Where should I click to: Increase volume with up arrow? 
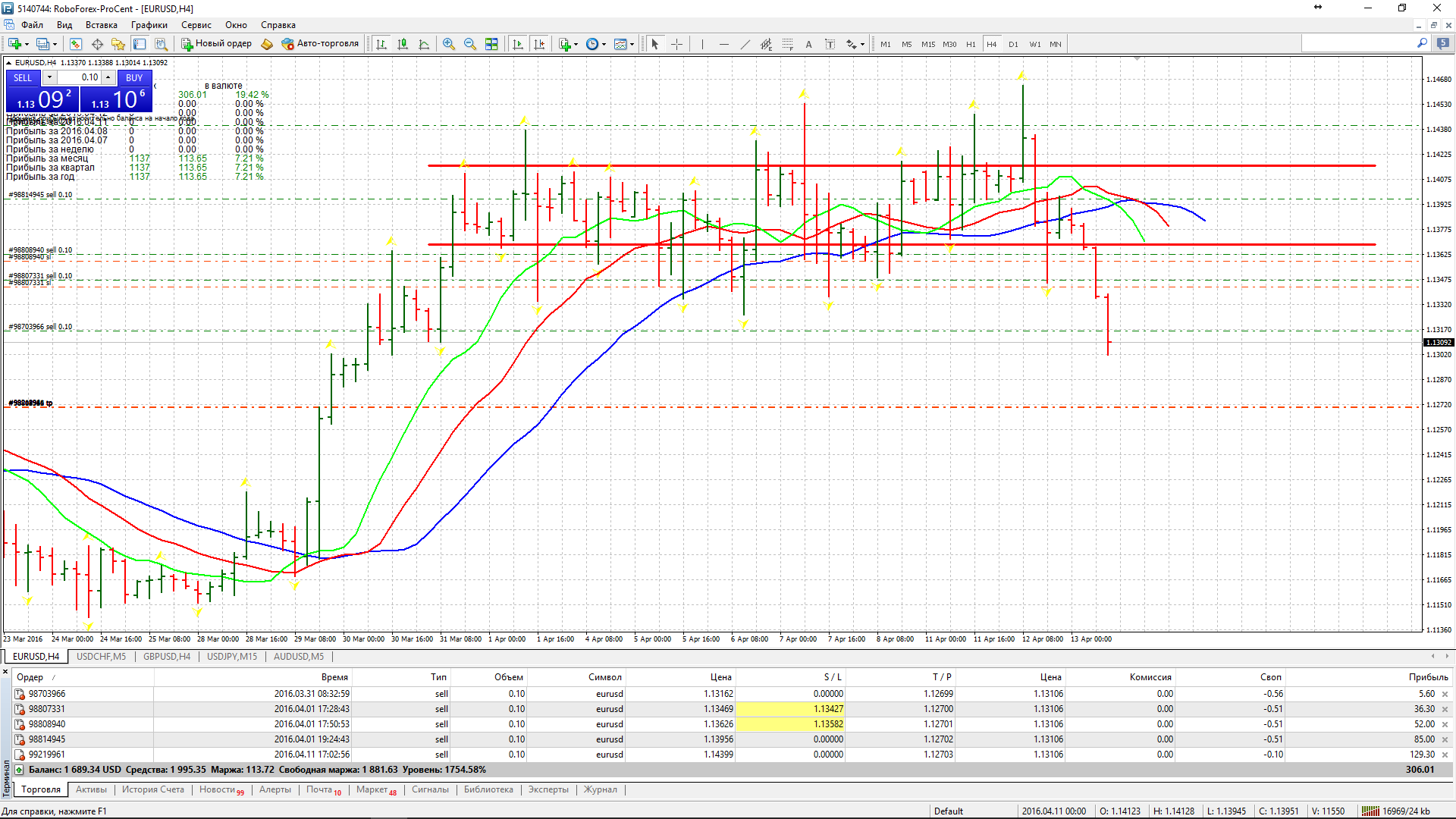point(108,77)
